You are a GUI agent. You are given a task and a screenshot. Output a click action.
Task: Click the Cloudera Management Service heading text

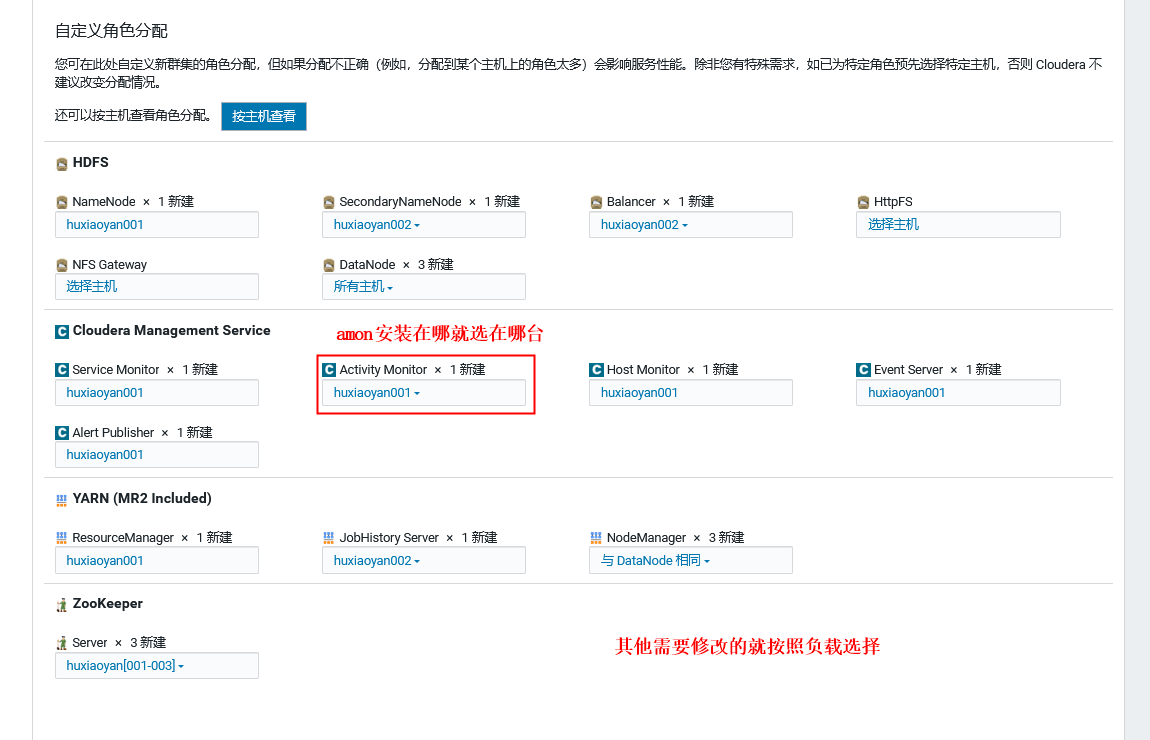click(172, 331)
